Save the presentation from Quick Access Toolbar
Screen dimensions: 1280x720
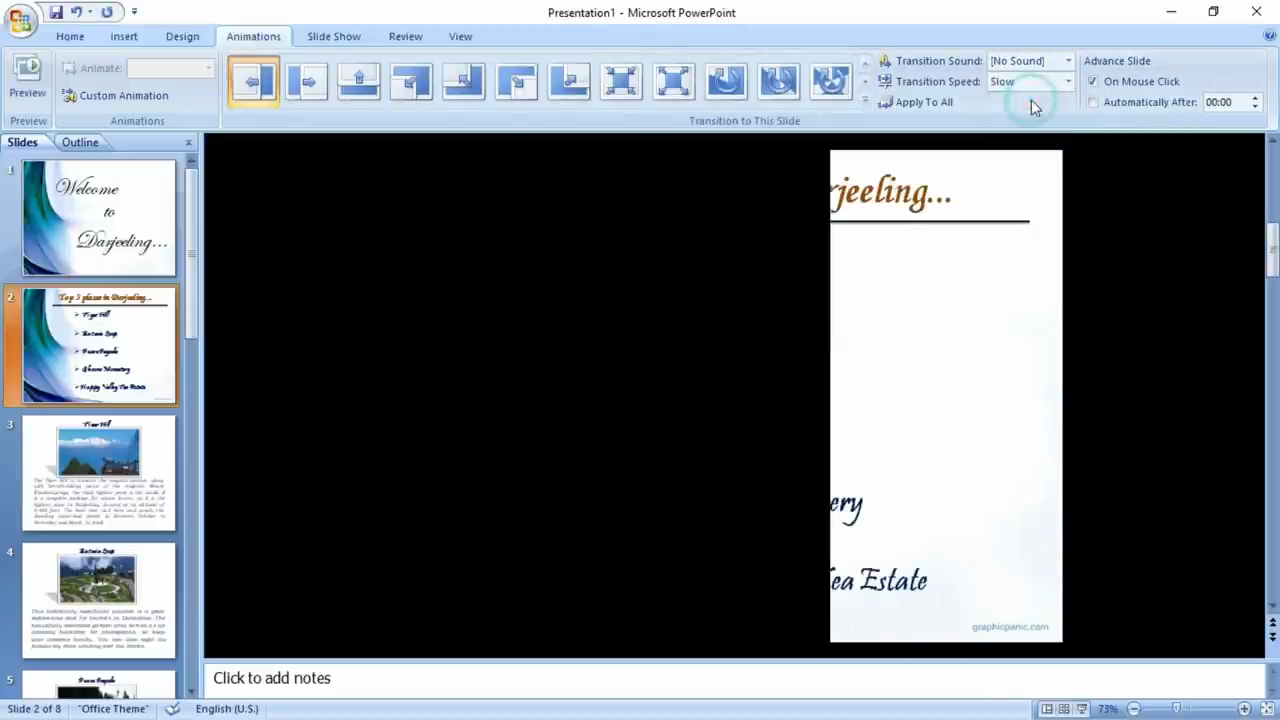(x=56, y=12)
